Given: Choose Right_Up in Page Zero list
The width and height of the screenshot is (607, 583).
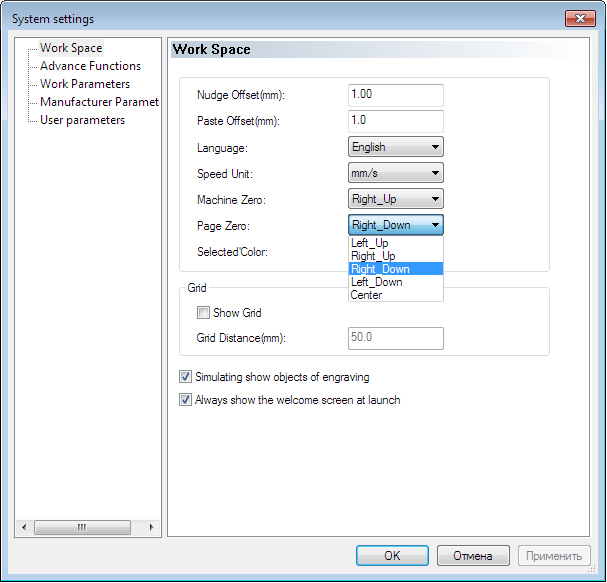Looking at the screenshot, I should (x=396, y=256).
